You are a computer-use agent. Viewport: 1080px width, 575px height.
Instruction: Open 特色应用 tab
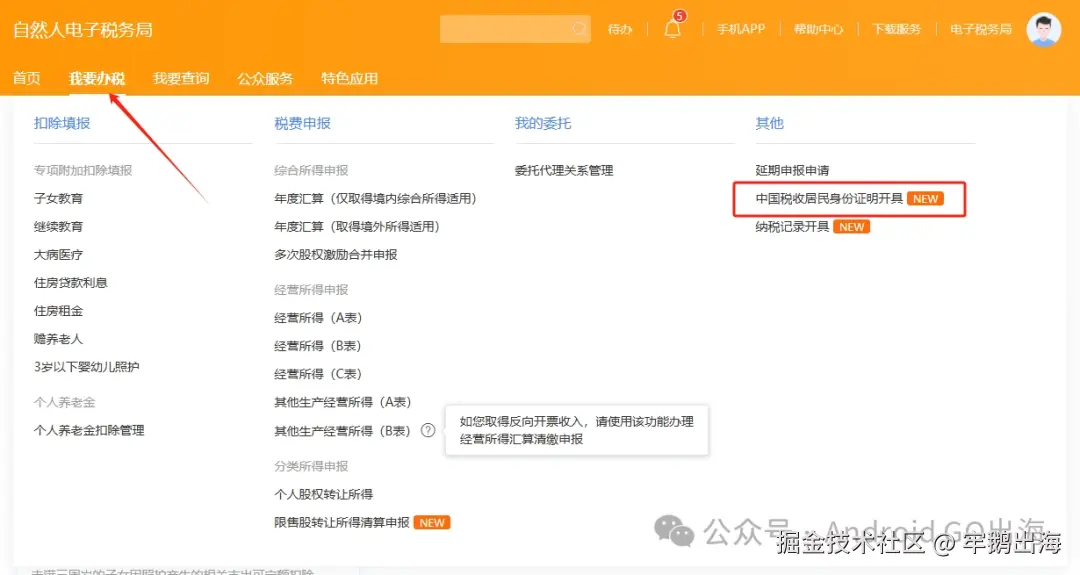pos(349,79)
